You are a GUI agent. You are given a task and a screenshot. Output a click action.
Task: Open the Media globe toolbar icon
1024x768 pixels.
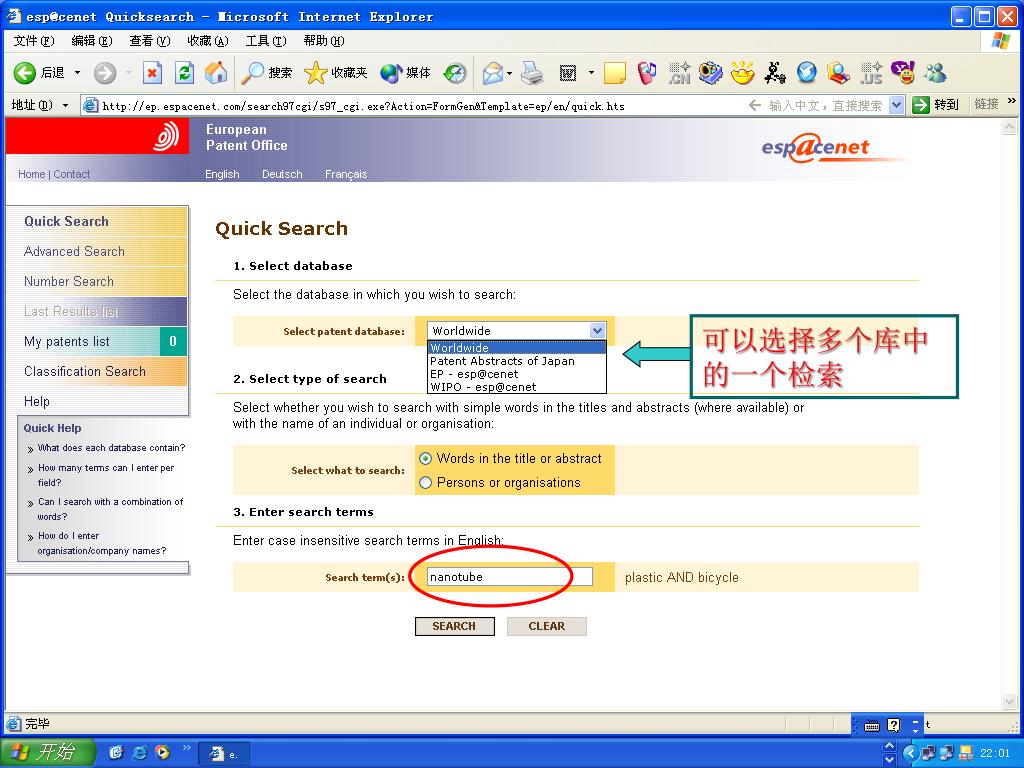(x=391, y=73)
